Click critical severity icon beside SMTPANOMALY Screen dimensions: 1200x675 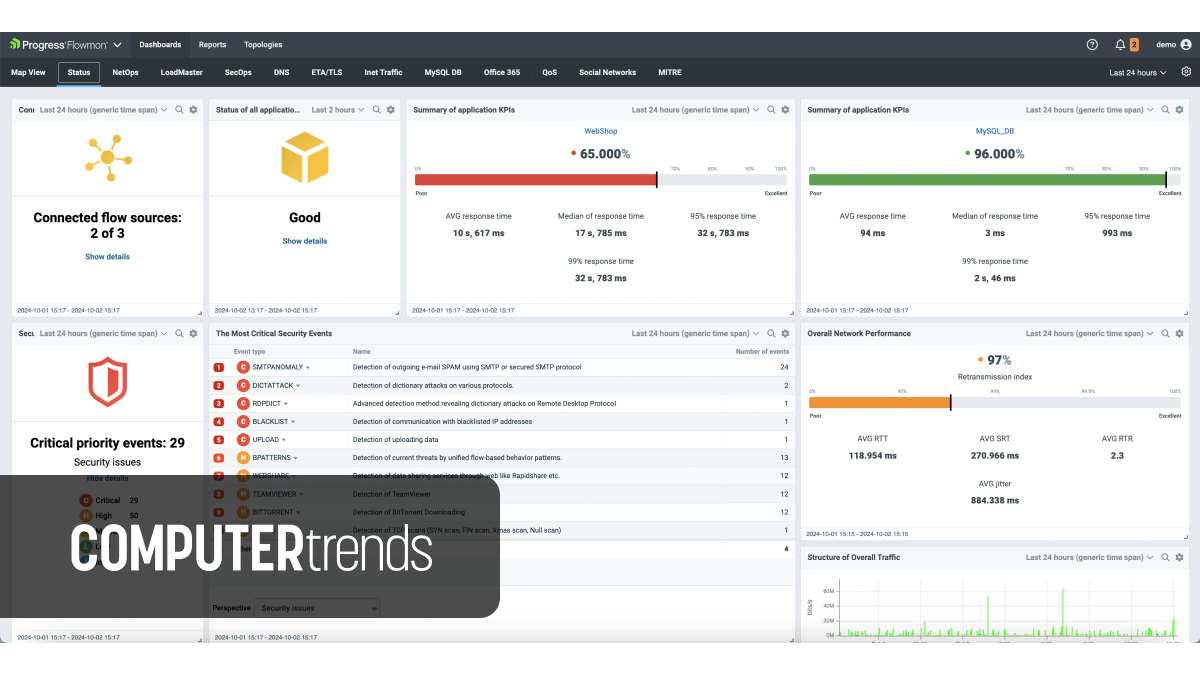pyautogui.click(x=243, y=367)
